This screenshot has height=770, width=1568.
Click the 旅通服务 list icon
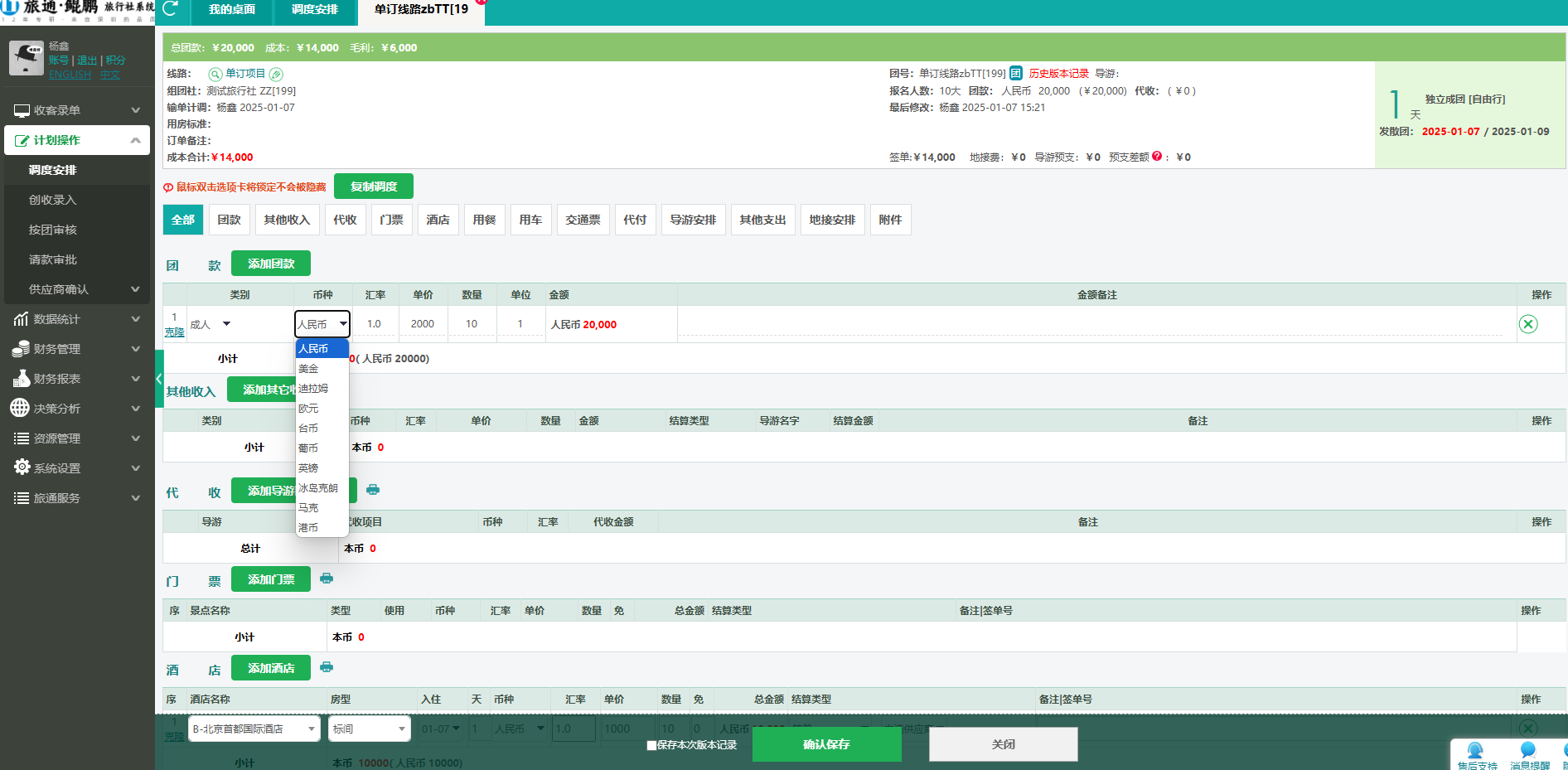tap(22, 498)
